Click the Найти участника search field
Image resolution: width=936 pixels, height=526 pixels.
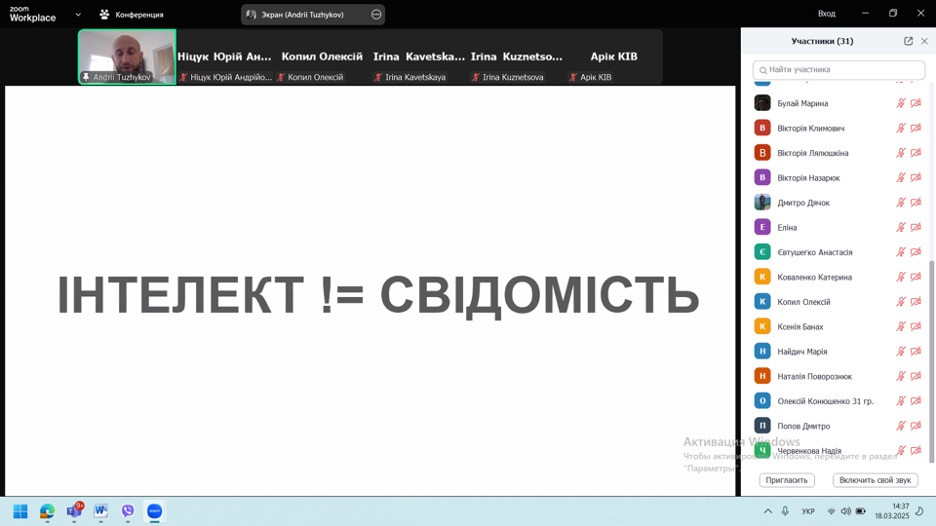click(839, 70)
